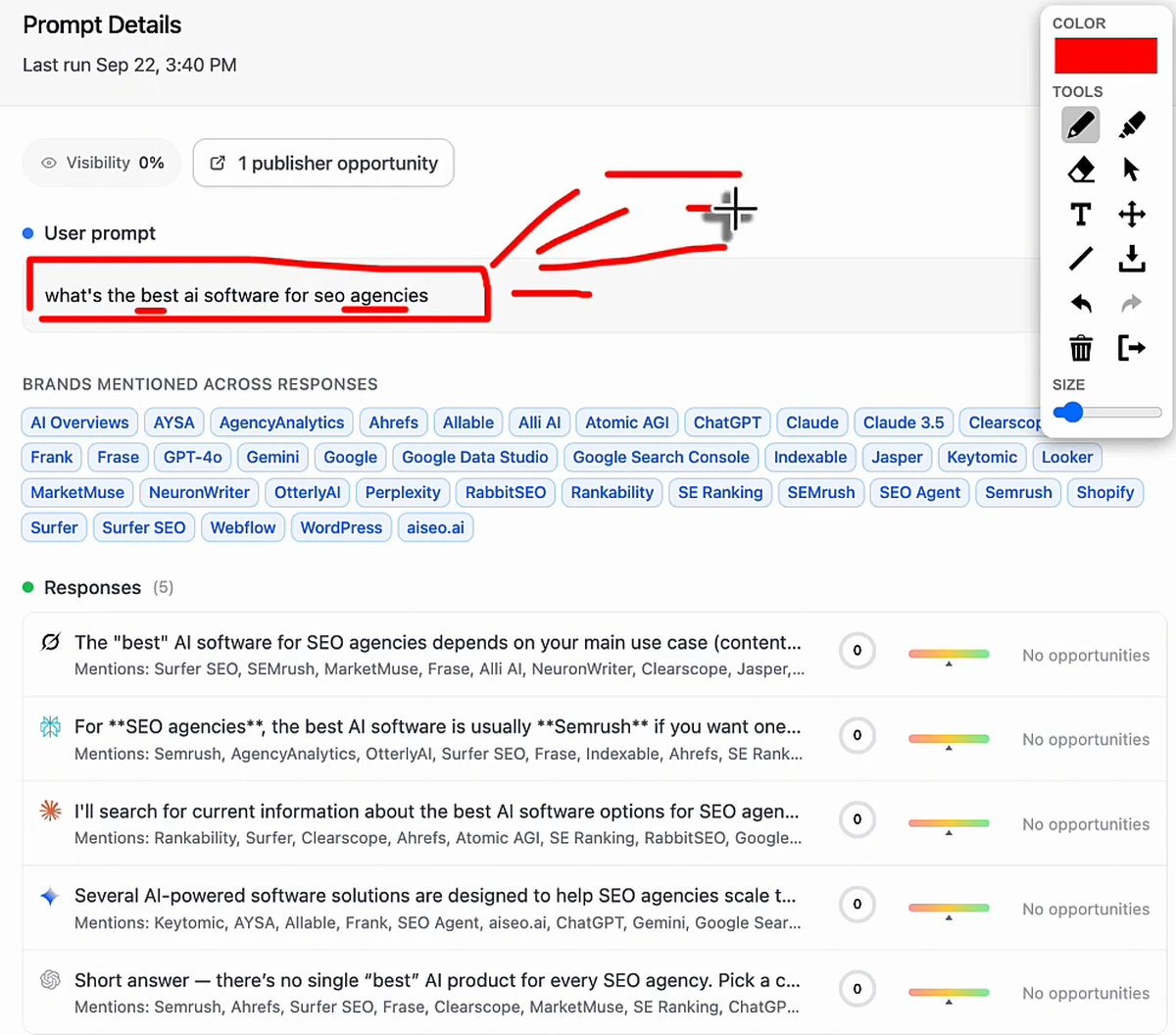Click the Claude brand tag
The height and width of the screenshot is (1035, 1176).
[811, 422]
